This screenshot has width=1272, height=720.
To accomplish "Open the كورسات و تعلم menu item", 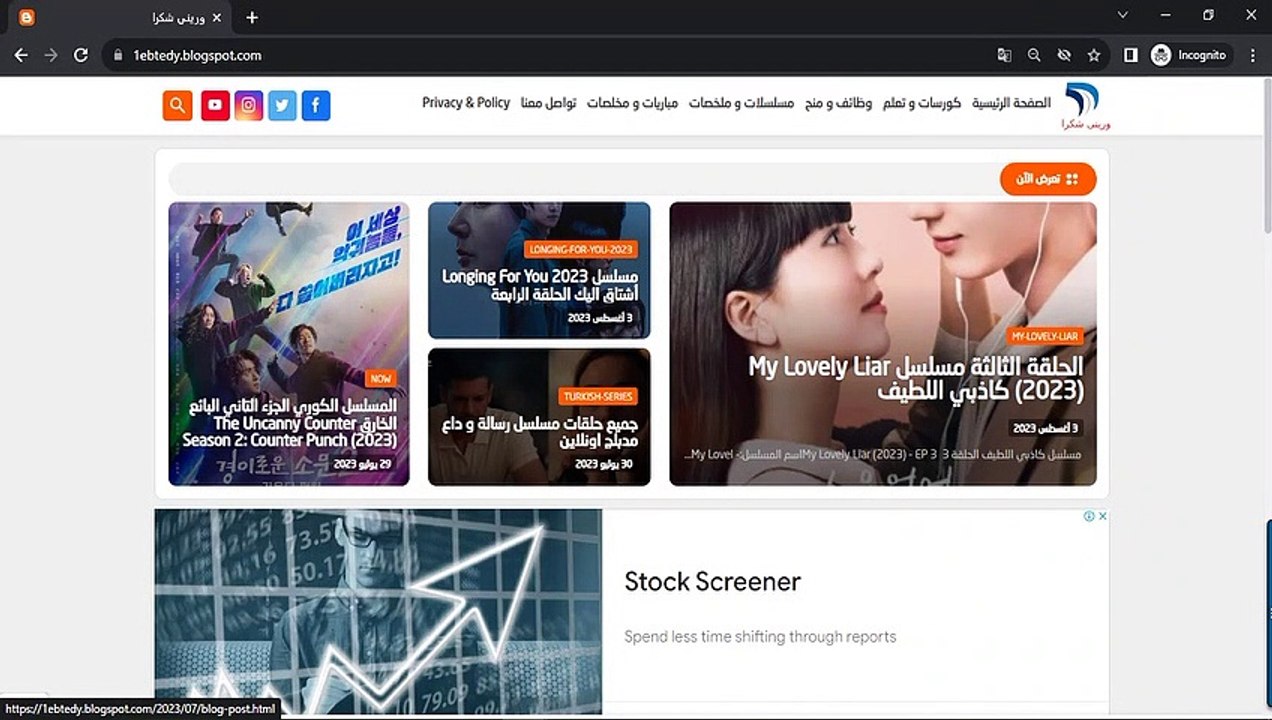I will tap(921, 103).
